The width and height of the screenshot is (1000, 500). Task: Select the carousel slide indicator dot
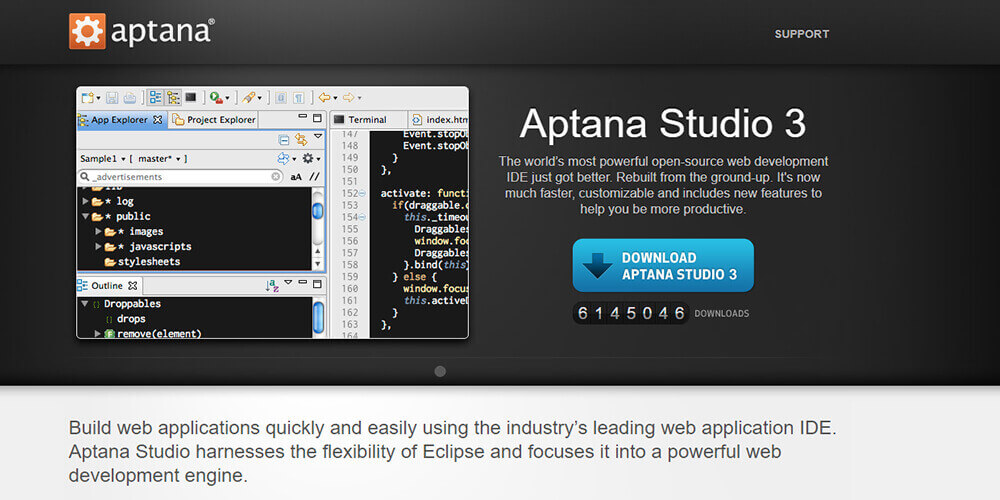(440, 371)
